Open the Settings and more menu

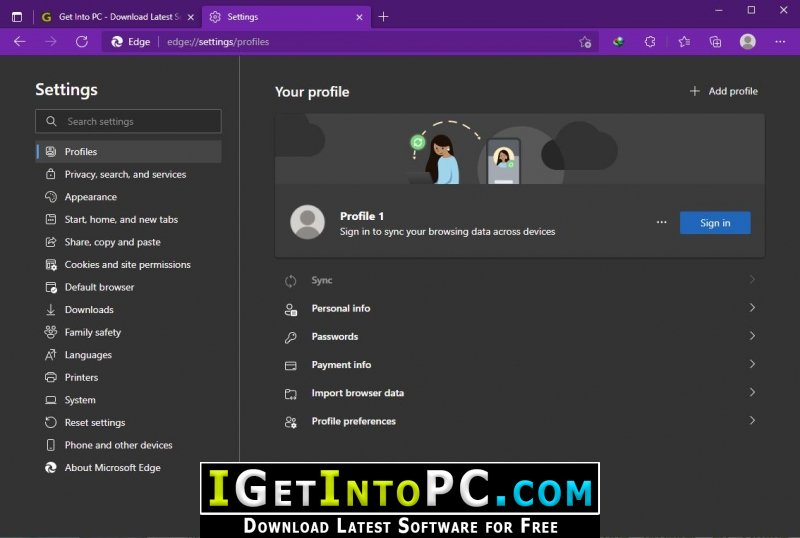coord(780,42)
